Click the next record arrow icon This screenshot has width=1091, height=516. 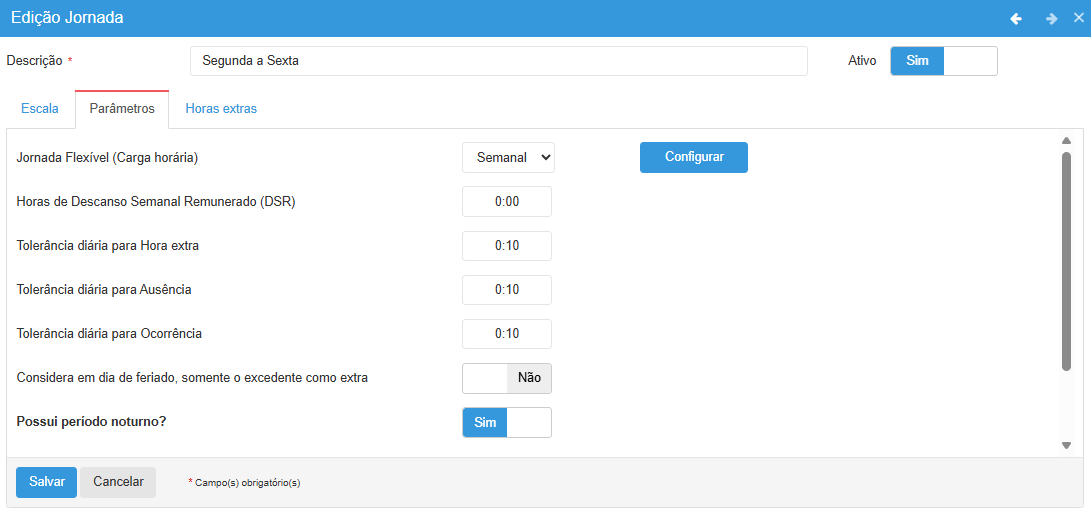coord(1051,19)
